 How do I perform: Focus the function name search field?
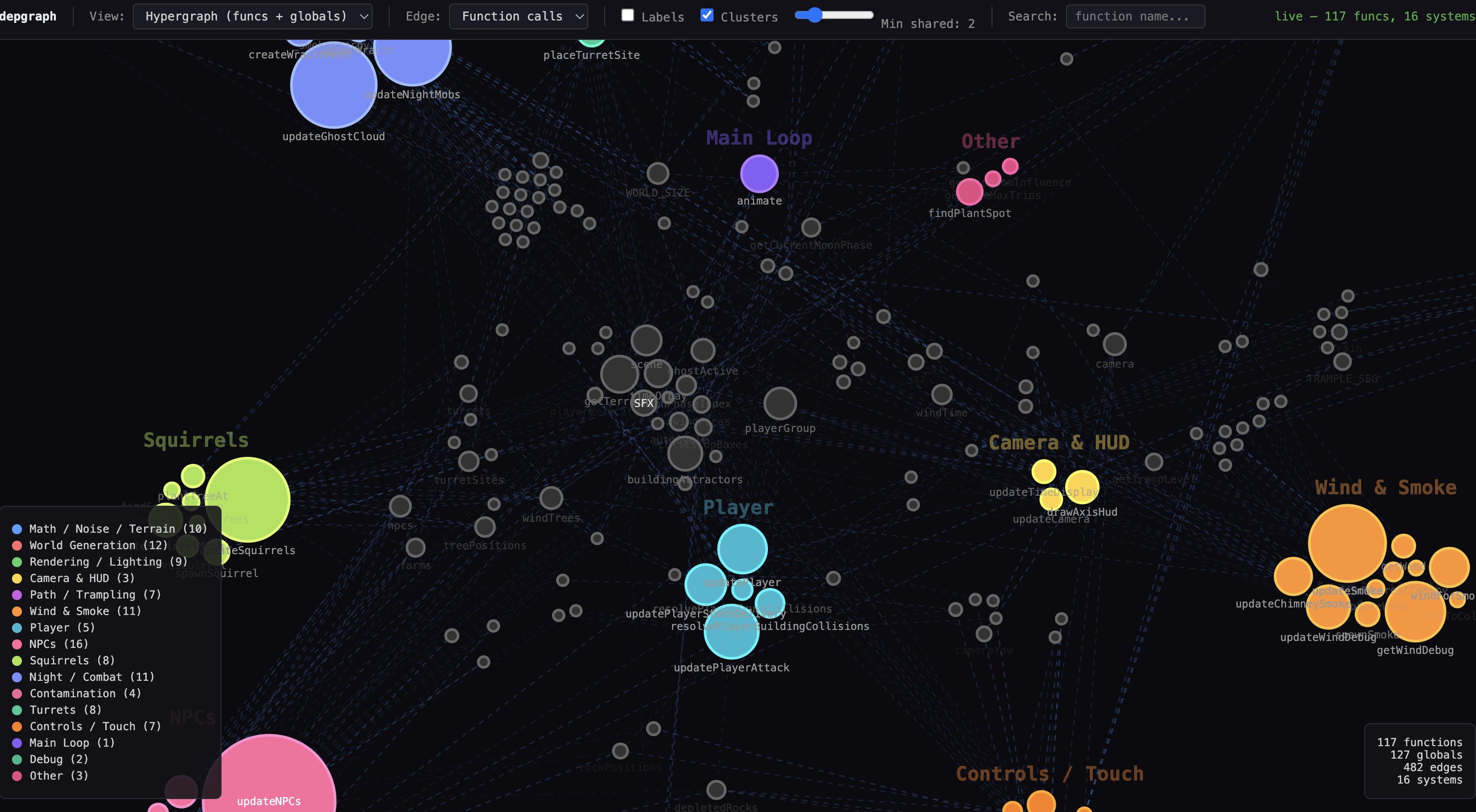1135,16
